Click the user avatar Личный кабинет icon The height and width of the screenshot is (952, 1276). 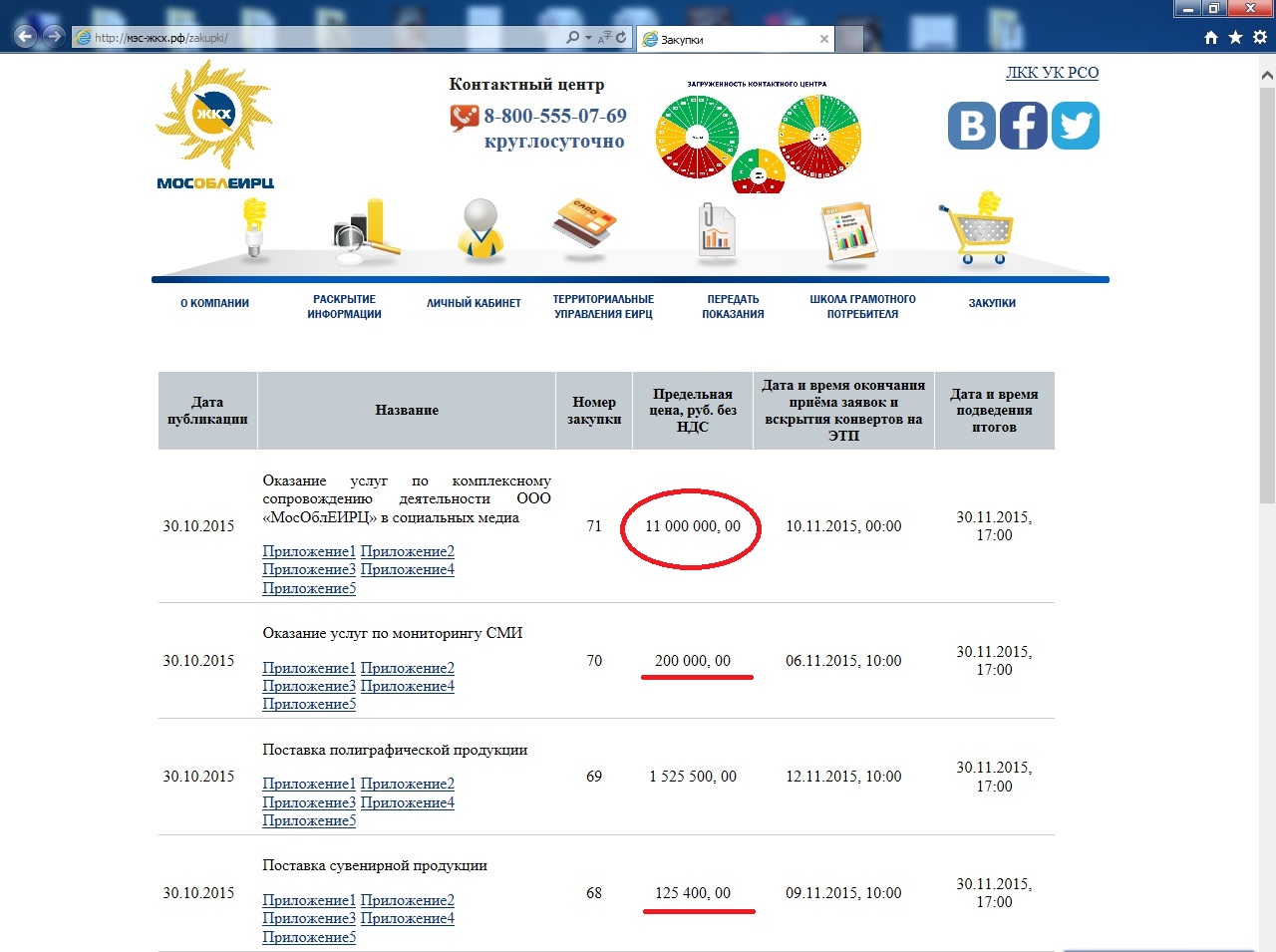point(480,229)
